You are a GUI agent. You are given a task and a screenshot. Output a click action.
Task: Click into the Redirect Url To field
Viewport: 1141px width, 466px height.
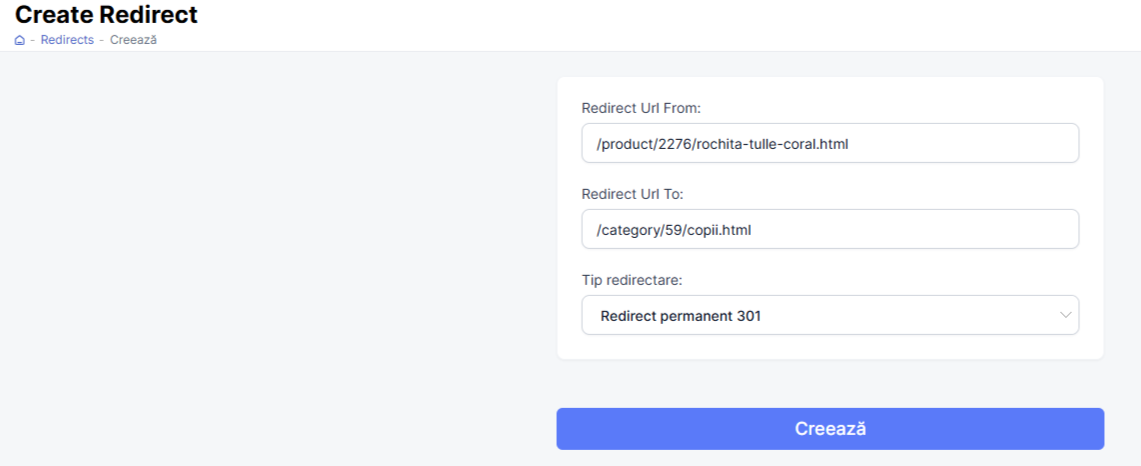[829, 229]
